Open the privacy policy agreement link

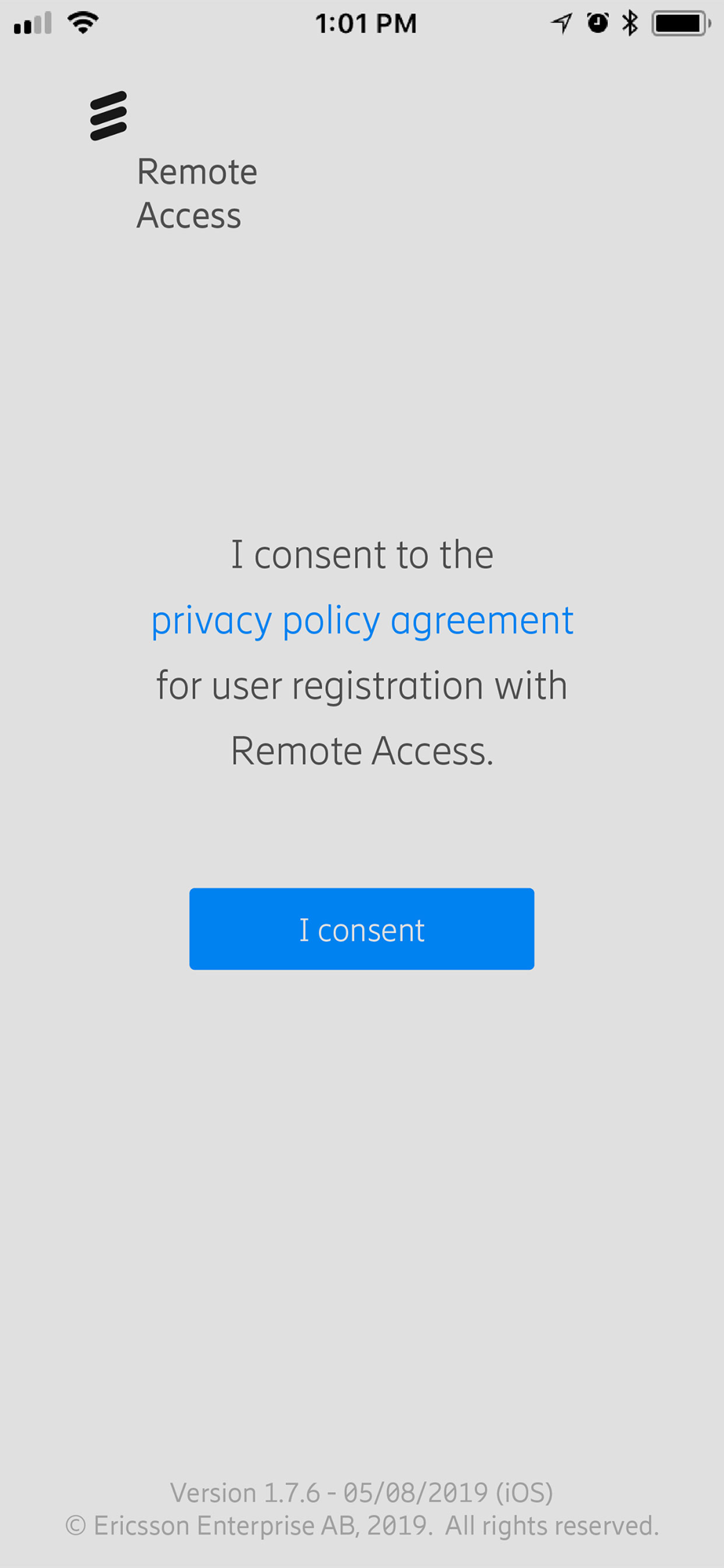(362, 622)
